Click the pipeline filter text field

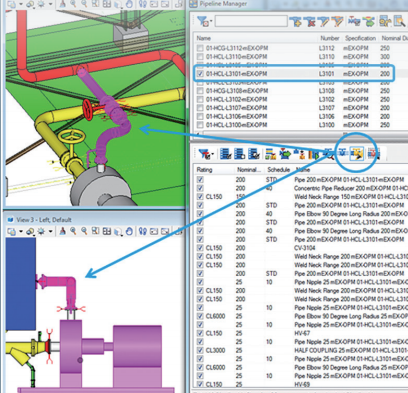tap(251, 22)
